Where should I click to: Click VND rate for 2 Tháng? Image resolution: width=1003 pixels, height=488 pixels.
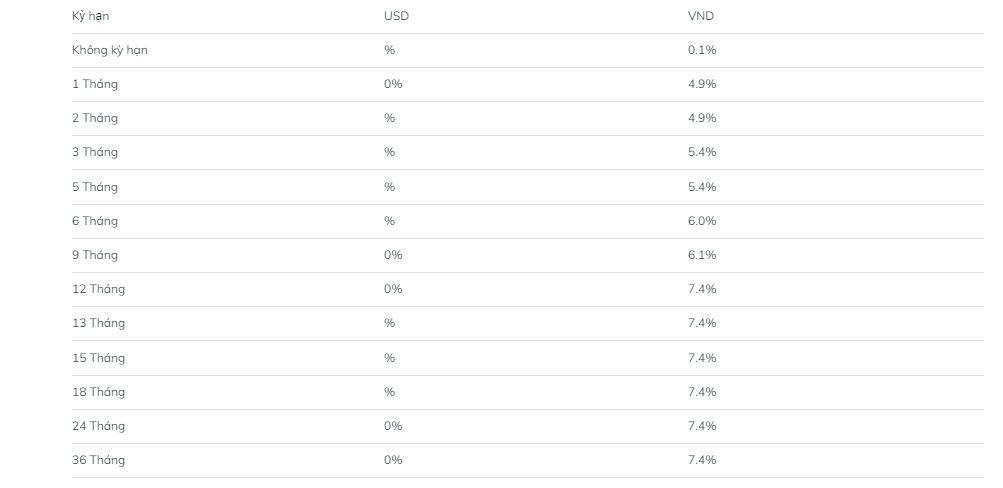[x=702, y=118]
